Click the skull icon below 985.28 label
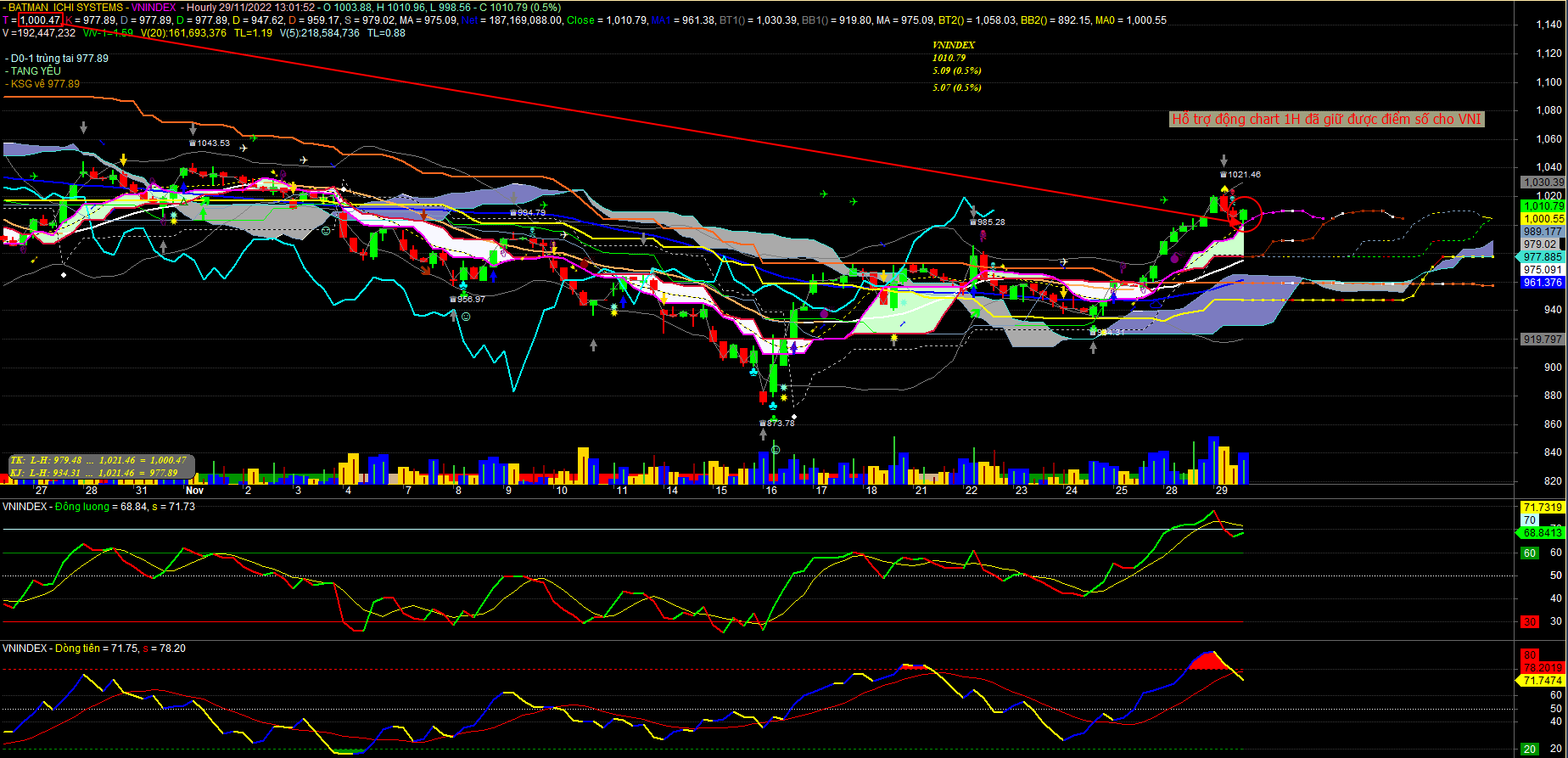This screenshot has width=1568, height=758. pos(981,234)
